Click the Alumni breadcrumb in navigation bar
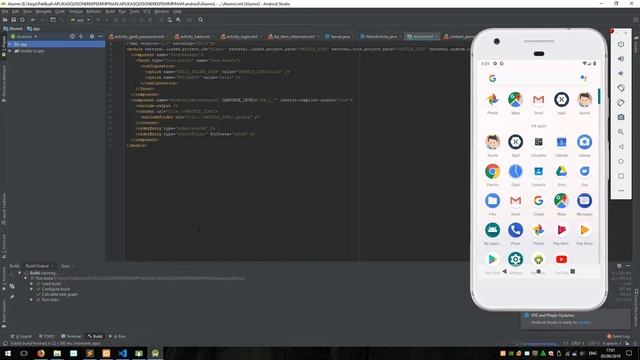The image size is (640, 360). coord(13,29)
